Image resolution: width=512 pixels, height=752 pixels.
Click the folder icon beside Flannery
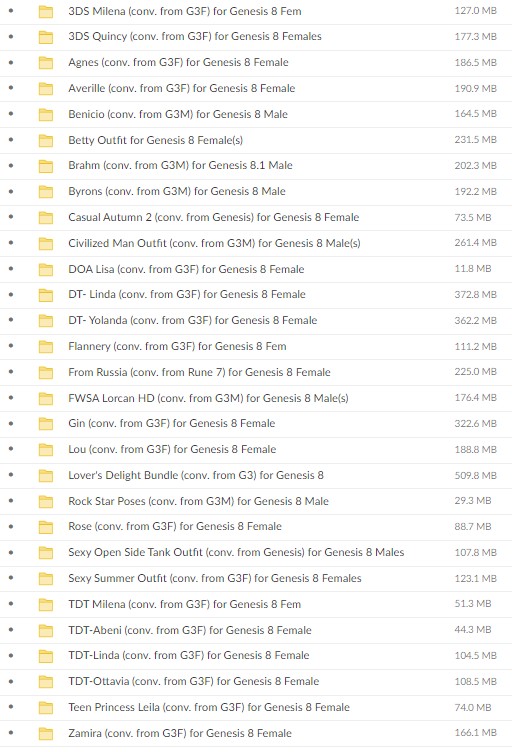click(x=46, y=347)
